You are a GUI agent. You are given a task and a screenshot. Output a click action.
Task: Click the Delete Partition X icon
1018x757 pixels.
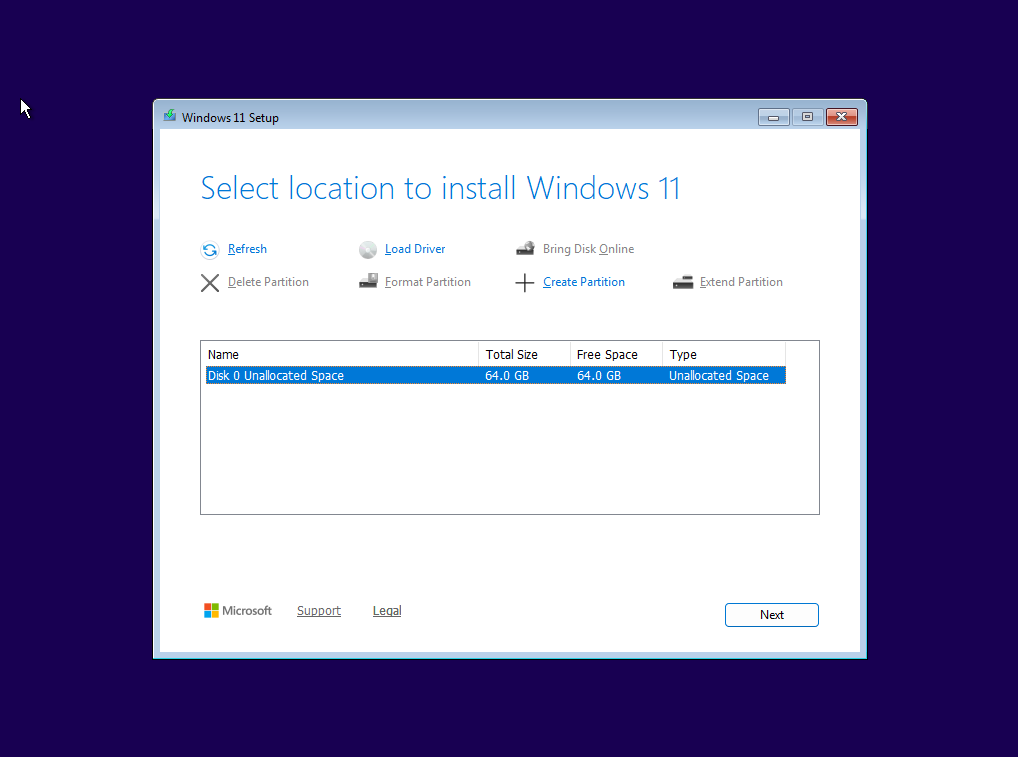click(x=210, y=282)
